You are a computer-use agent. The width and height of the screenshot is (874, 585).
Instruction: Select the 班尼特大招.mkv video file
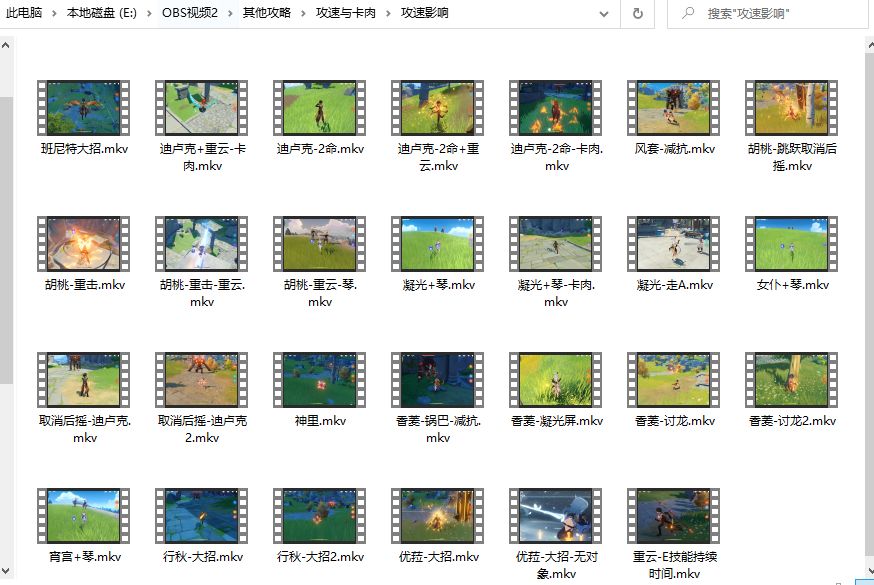[84, 118]
